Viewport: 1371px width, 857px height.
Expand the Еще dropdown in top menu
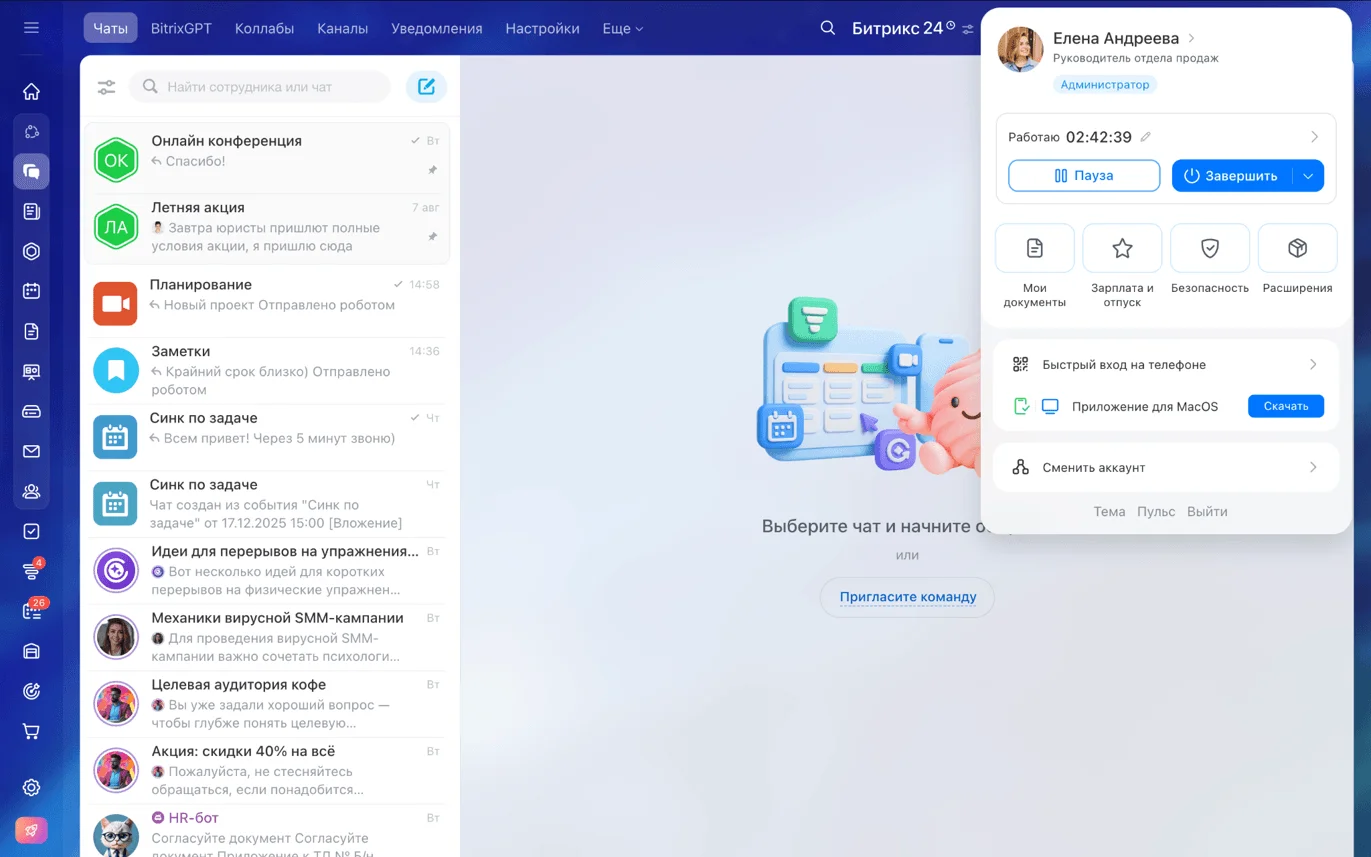click(623, 29)
